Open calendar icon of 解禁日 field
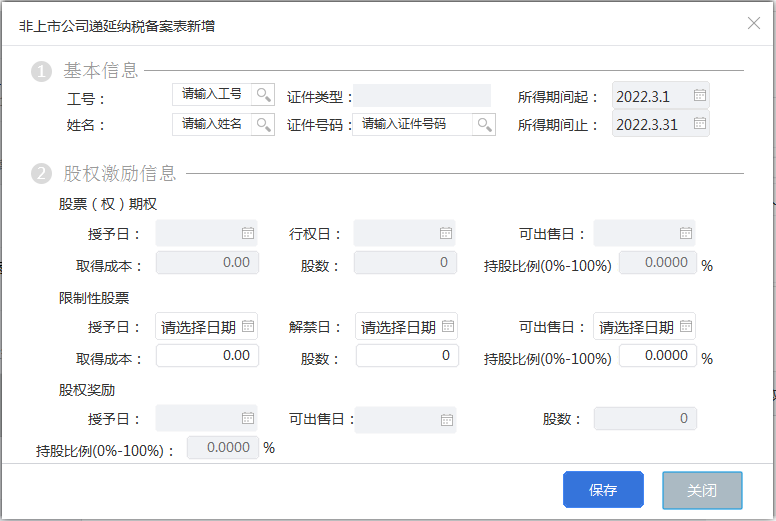This screenshot has height=521, width=776. tap(448, 326)
